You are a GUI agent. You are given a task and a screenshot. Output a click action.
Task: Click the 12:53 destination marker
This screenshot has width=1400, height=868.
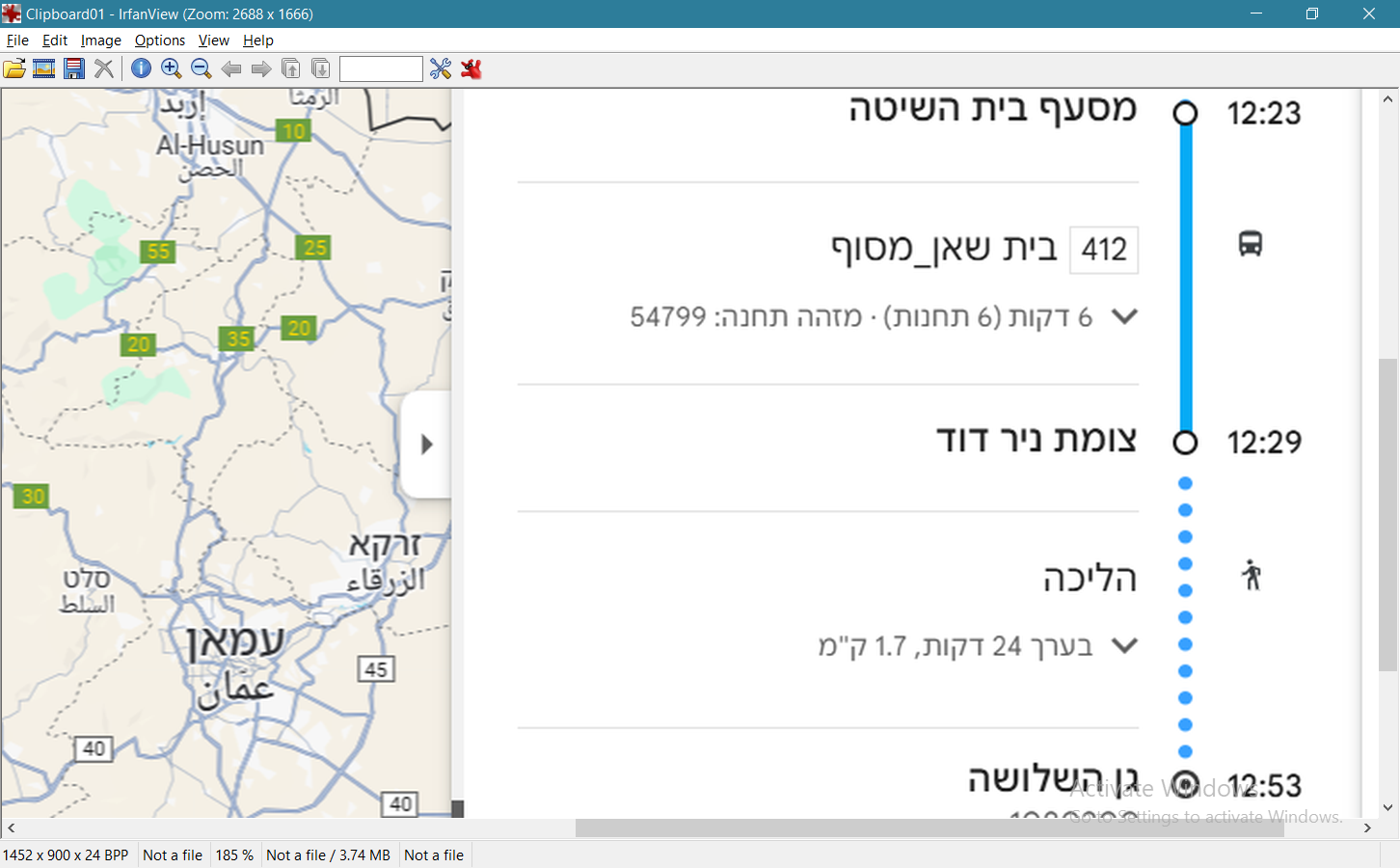(x=1186, y=784)
